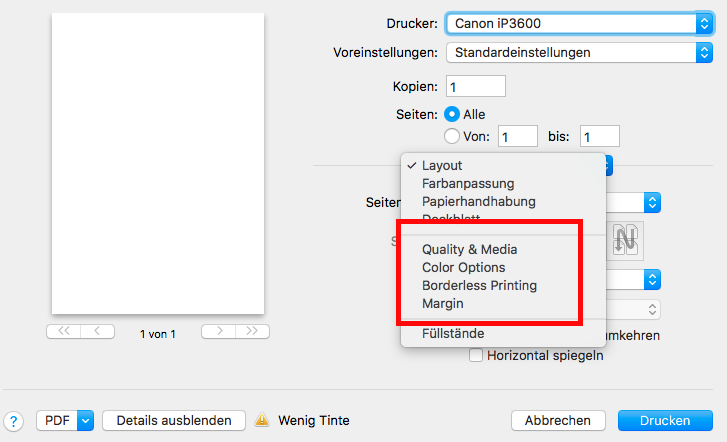Enable Horizontal spiegeln checkbox

coord(476,355)
